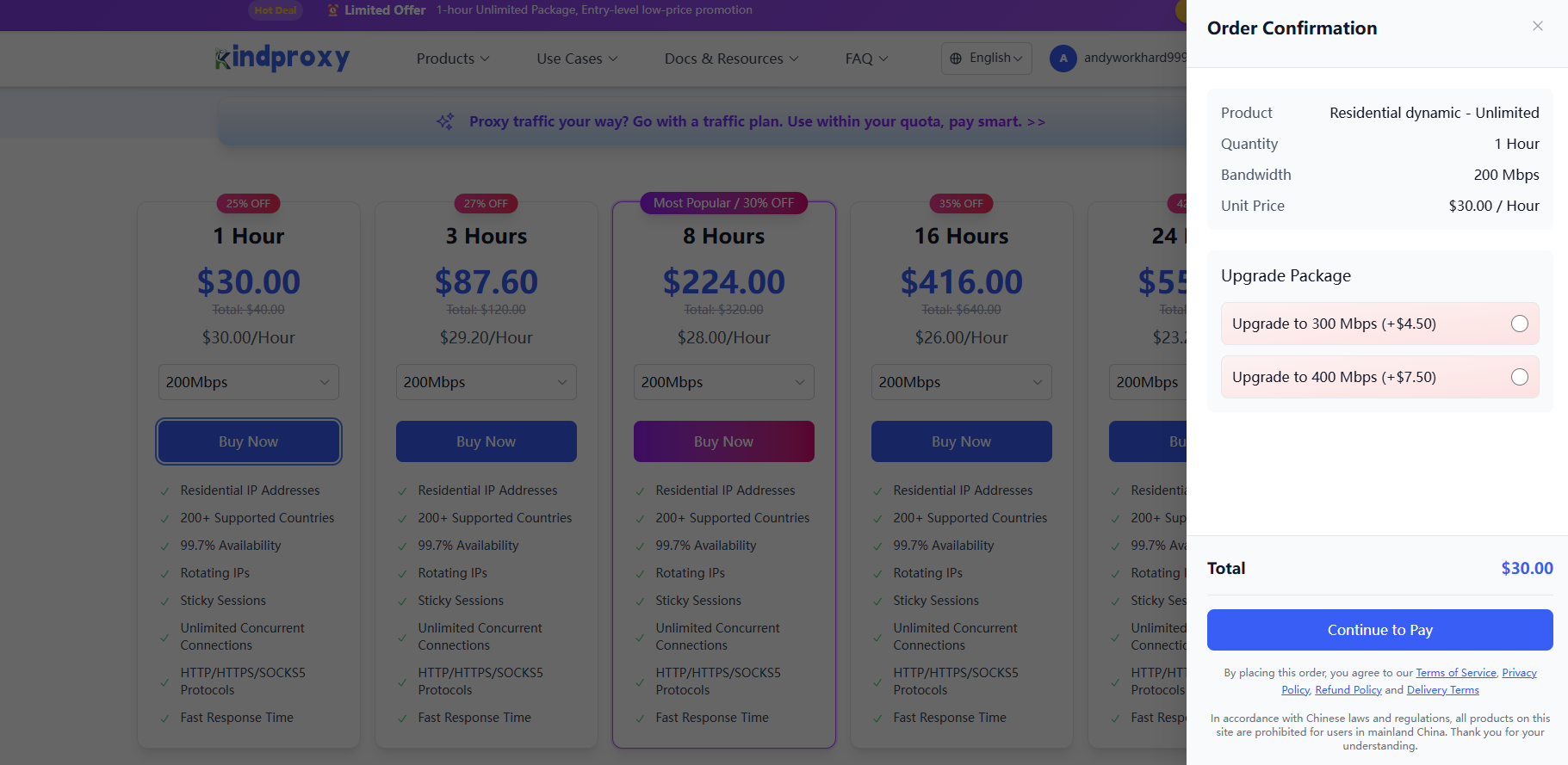Click the user avatar icon
Screen dimensions: 1568x765
point(1063,59)
